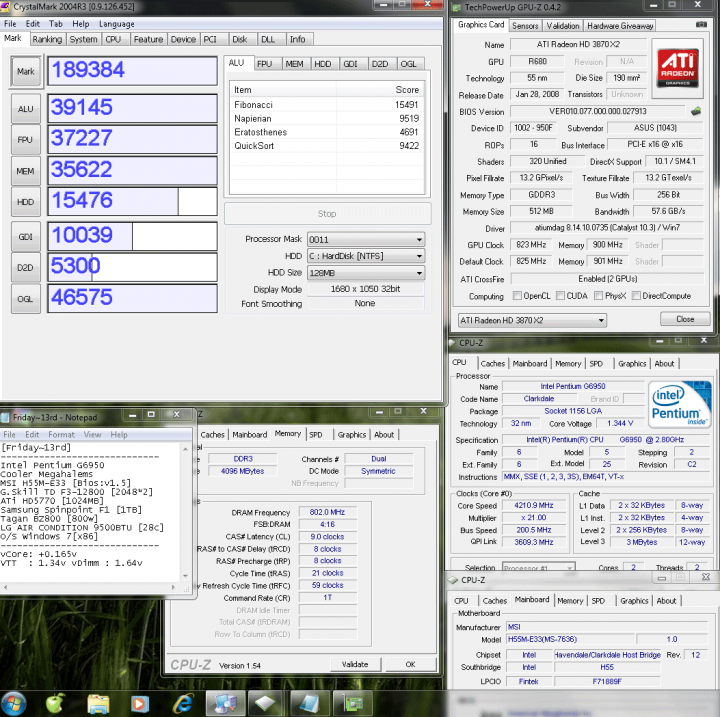Viewport: 720px width, 717px height.
Task: Open the File menu in CrystalMark
Action: 10,24
